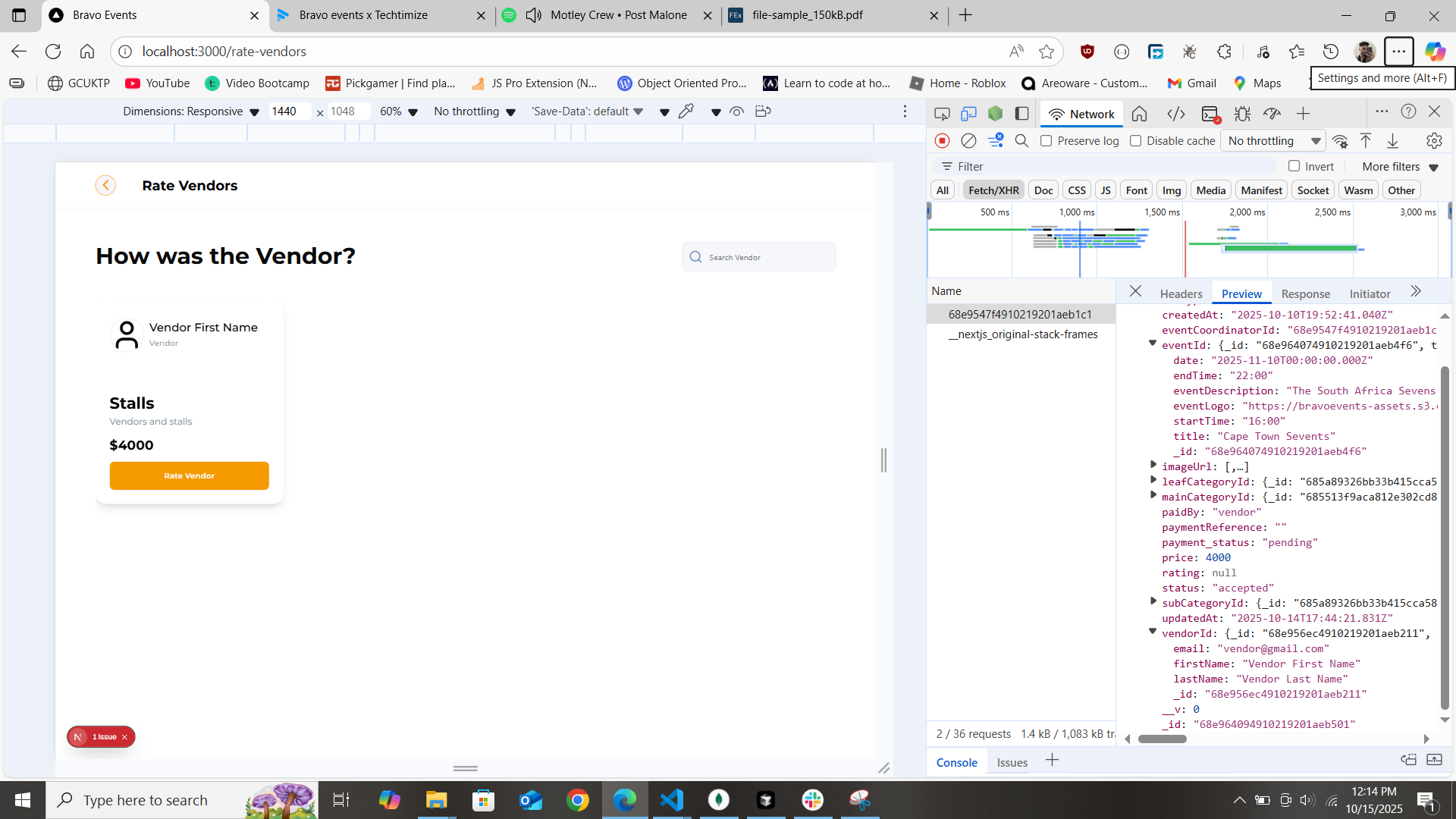Open Network panel settings gear
This screenshot has height=819, width=1456.
[x=1433, y=141]
